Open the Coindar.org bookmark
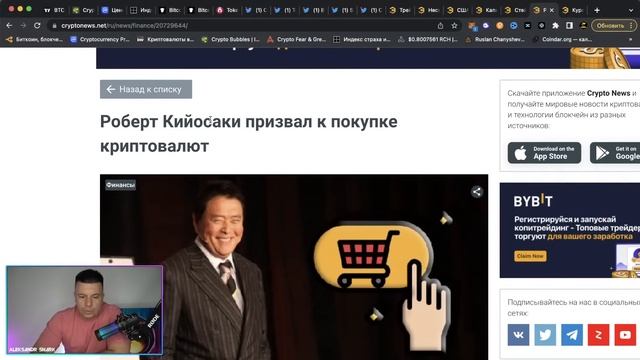The width and height of the screenshot is (640, 360). 562,39
